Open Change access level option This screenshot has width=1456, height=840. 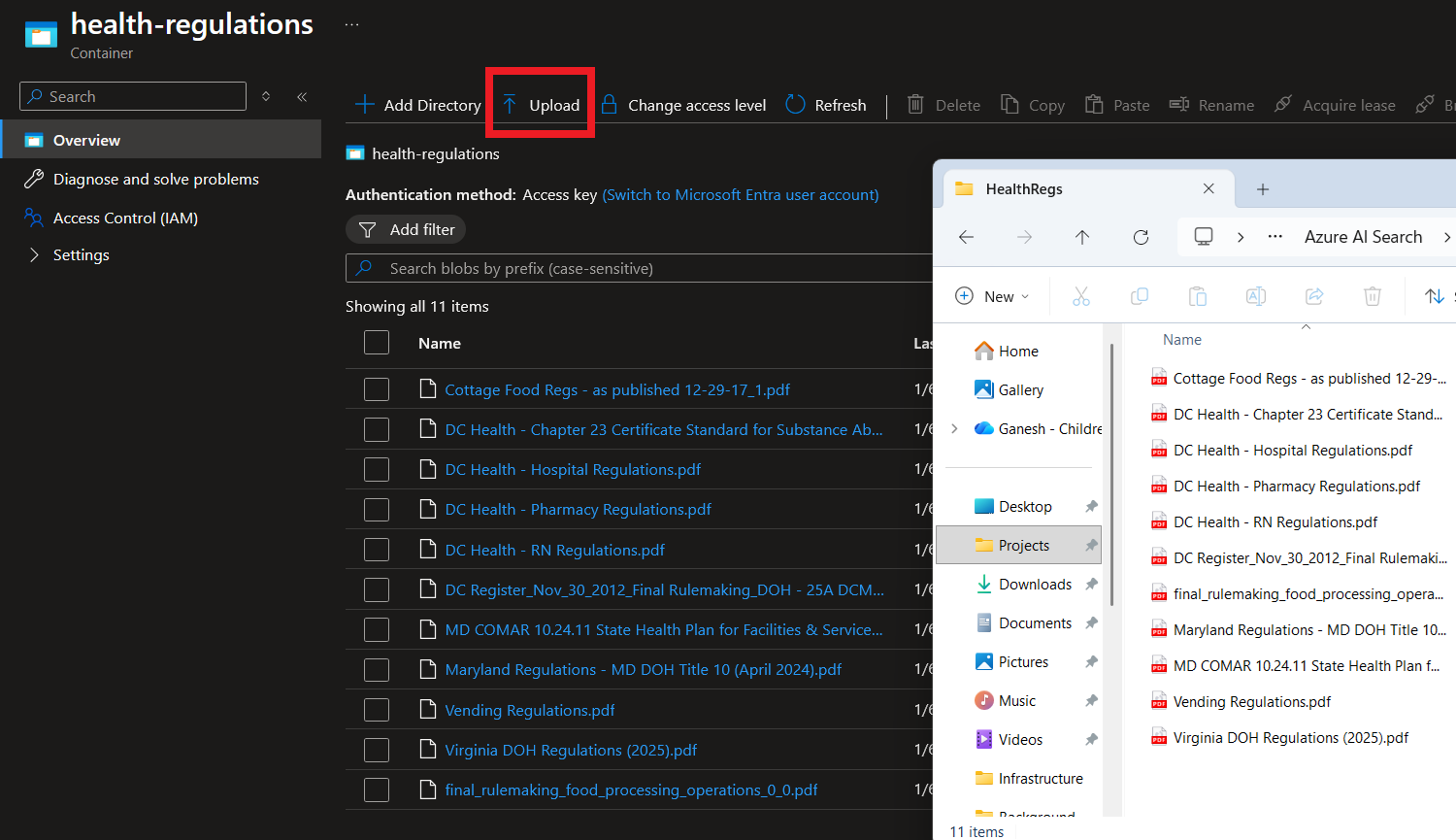(683, 105)
